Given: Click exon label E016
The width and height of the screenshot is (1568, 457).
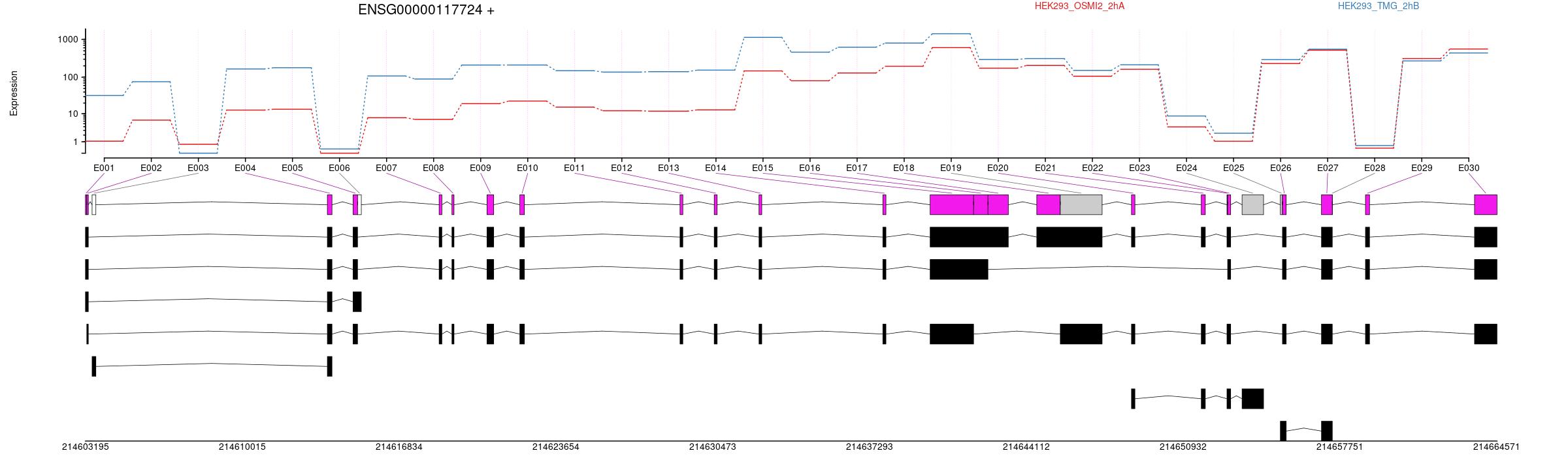Looking at the screenshot, I should (x=809, y=168).
